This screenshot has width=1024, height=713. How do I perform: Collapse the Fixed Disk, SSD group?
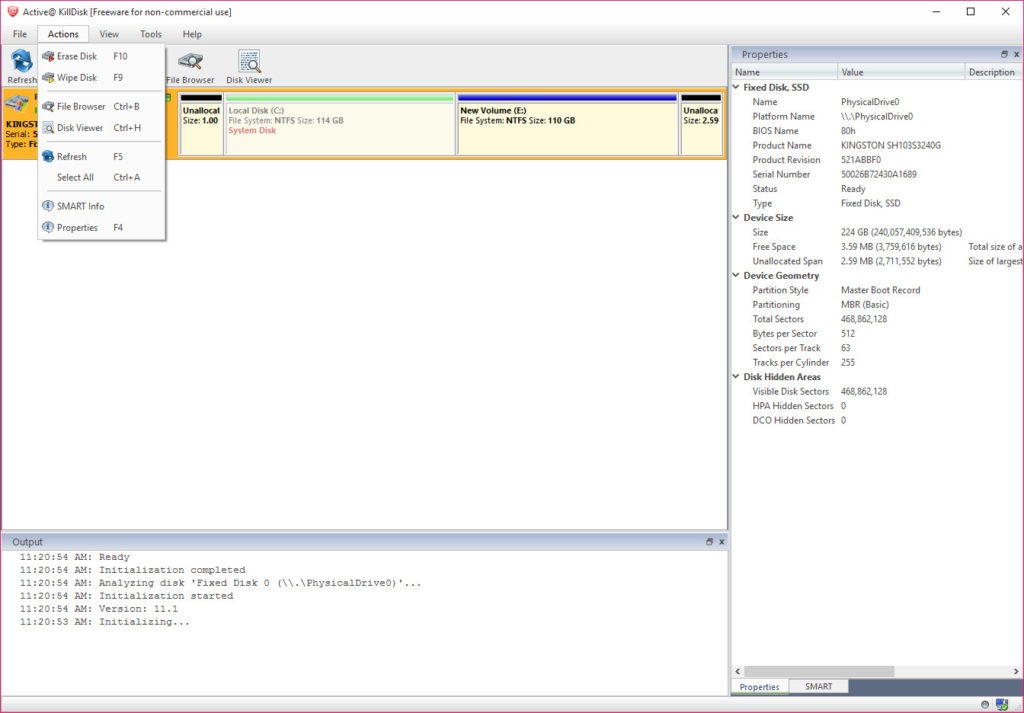click(737, 88)
